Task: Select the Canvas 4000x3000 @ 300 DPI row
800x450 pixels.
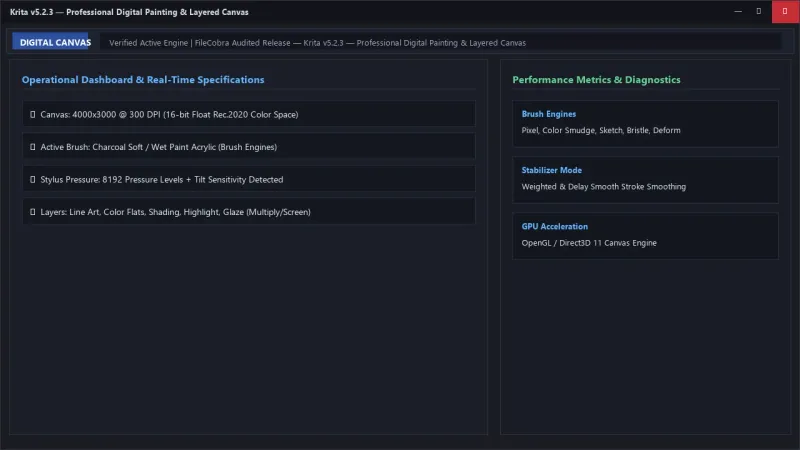Action: coord(249,114)
